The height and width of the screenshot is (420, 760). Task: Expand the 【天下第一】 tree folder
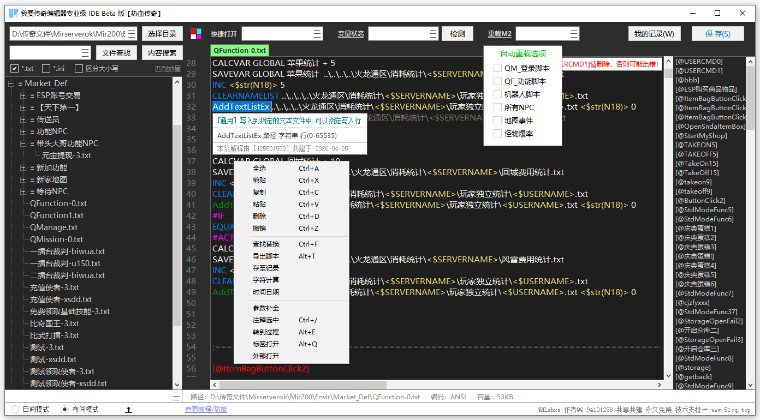point(22,108)
